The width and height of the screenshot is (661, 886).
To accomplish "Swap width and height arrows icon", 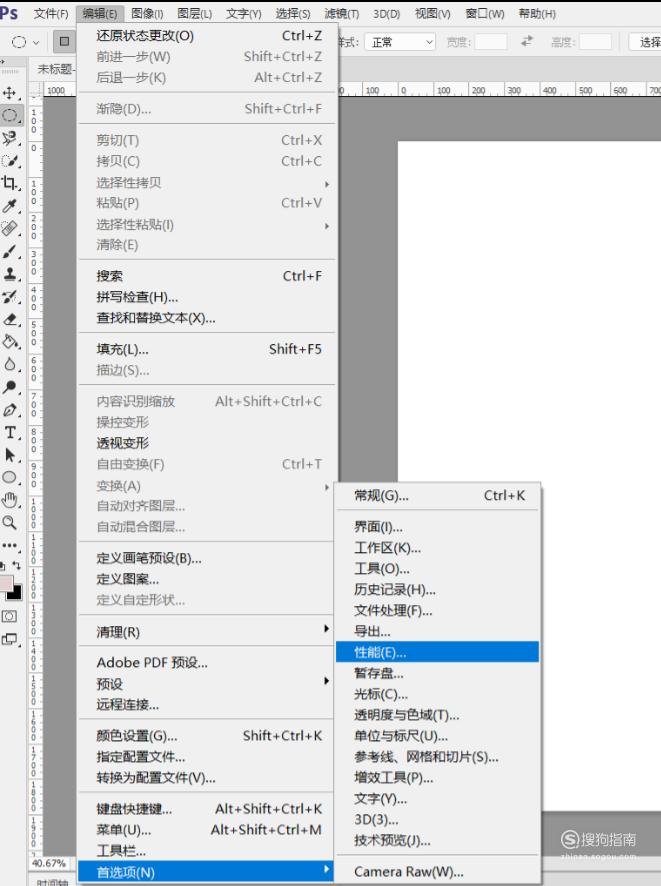I will [x=527, y=41].
